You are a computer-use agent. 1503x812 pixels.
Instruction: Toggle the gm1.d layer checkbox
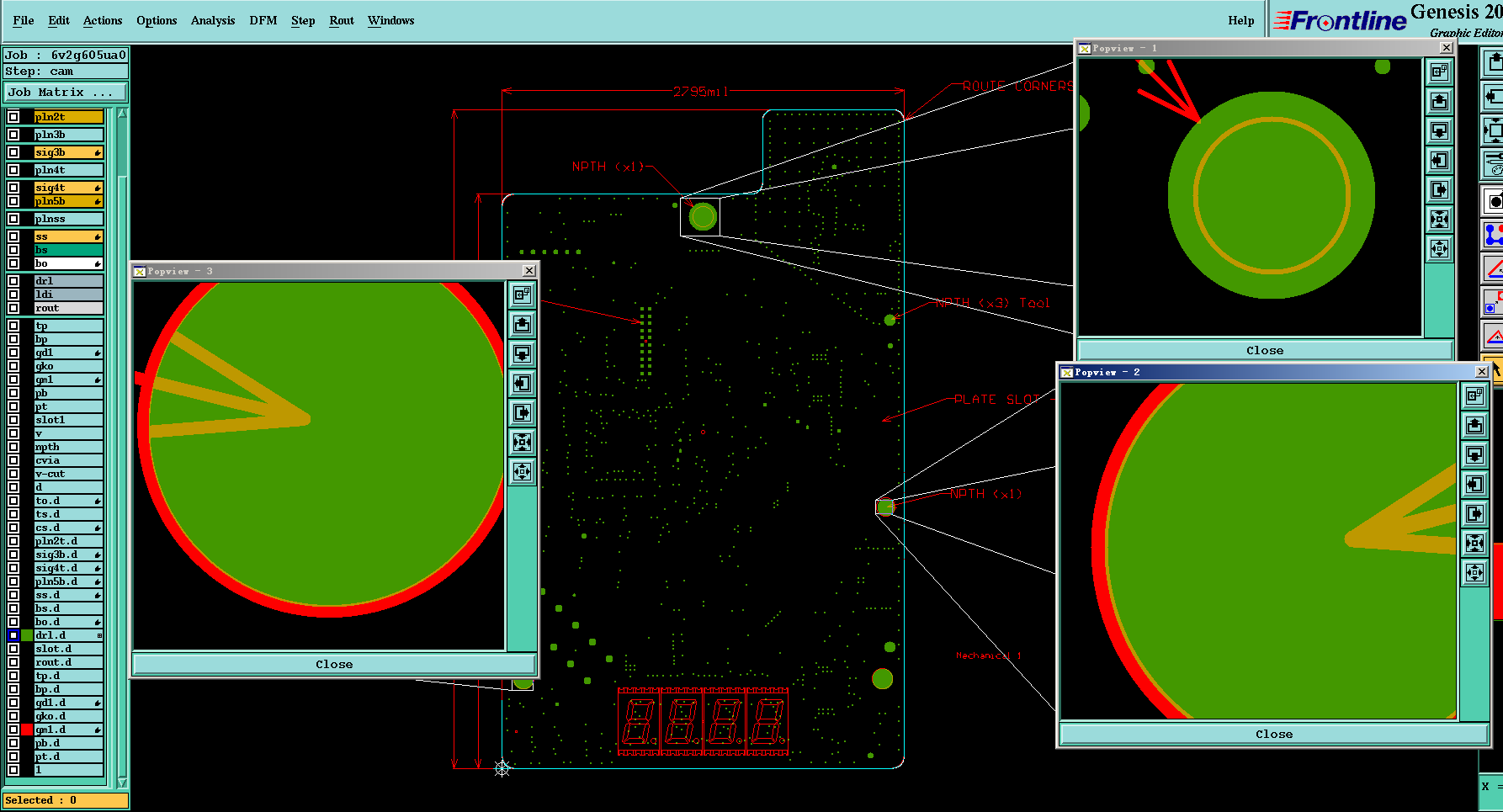tap(13, 730)
